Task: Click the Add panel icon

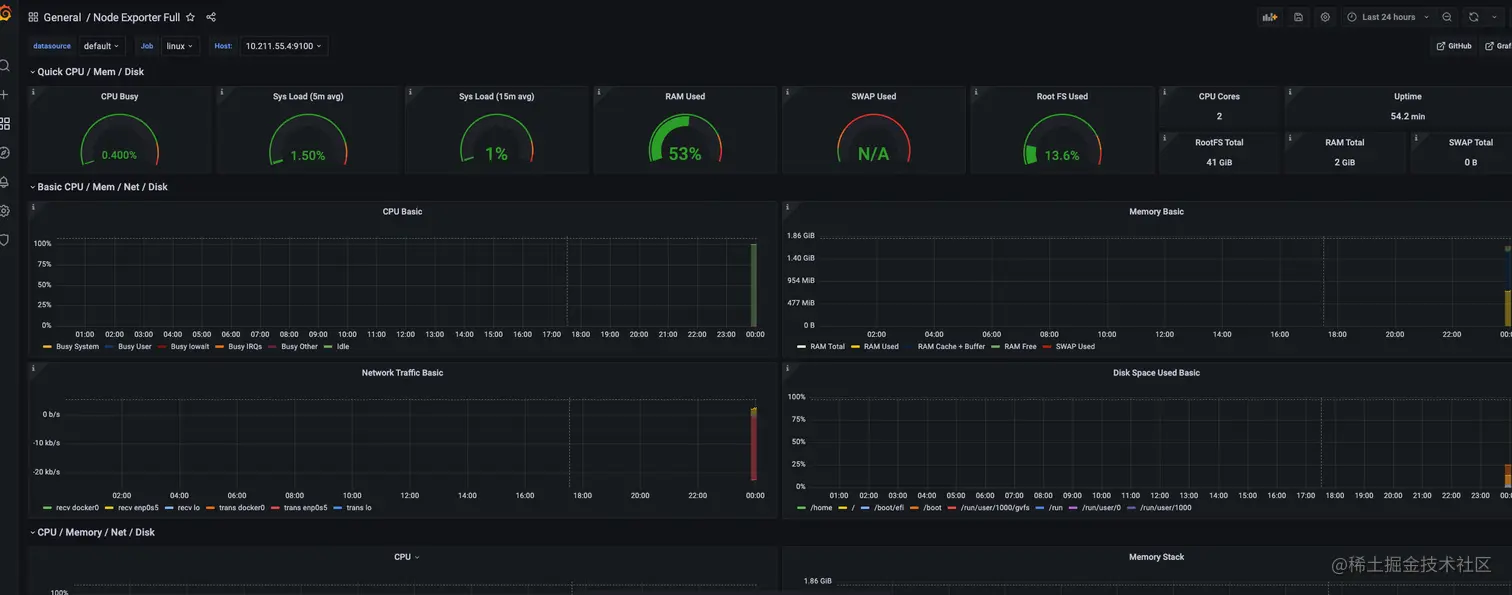Action: [x=1270, y=17]
